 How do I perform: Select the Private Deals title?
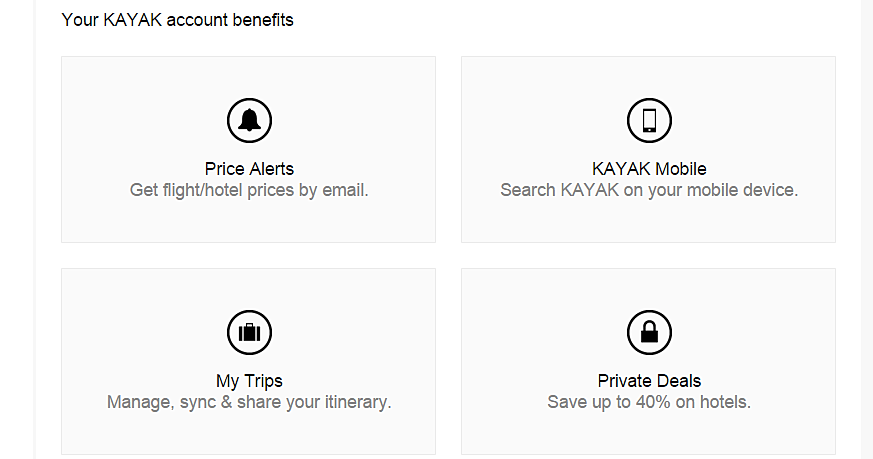click(x=649, y=381)
